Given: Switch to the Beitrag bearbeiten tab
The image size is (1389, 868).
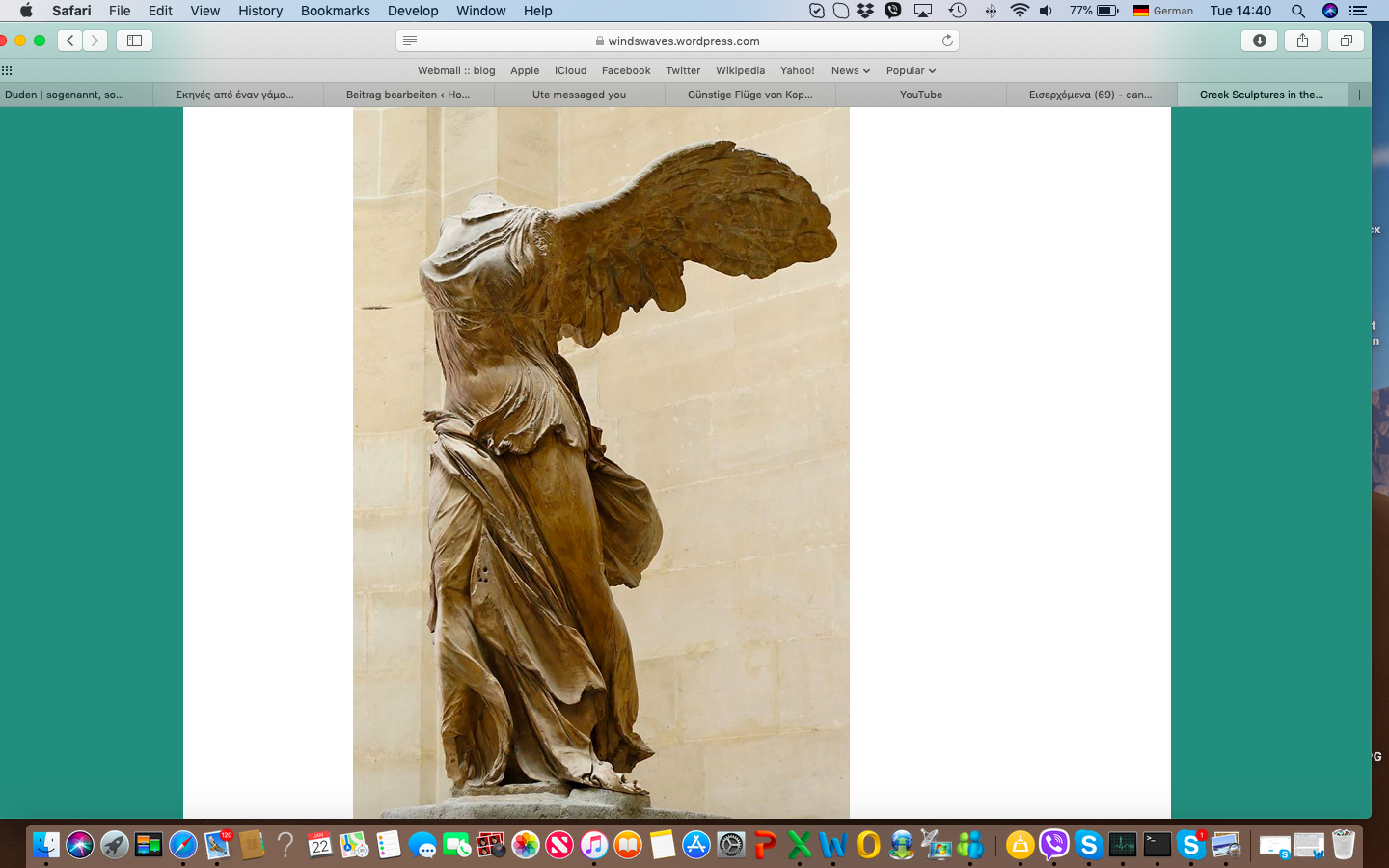Looking at the screenshot, I should point(409,95).
